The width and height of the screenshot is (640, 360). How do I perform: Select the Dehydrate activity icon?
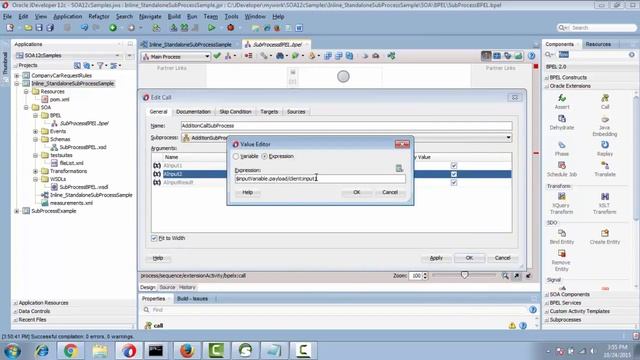tap(562, 118)
